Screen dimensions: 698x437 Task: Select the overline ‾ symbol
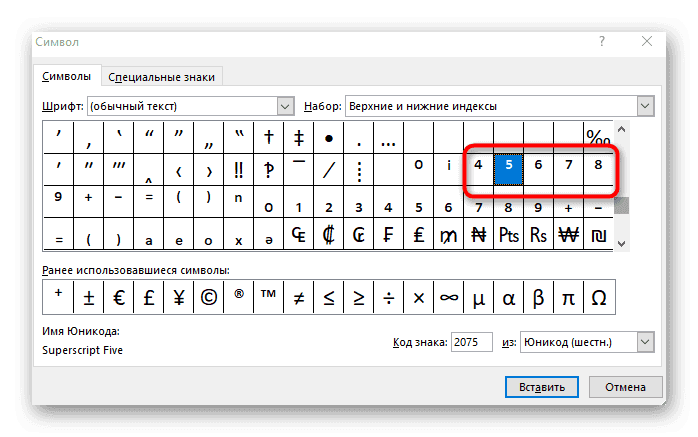point(299,170)
